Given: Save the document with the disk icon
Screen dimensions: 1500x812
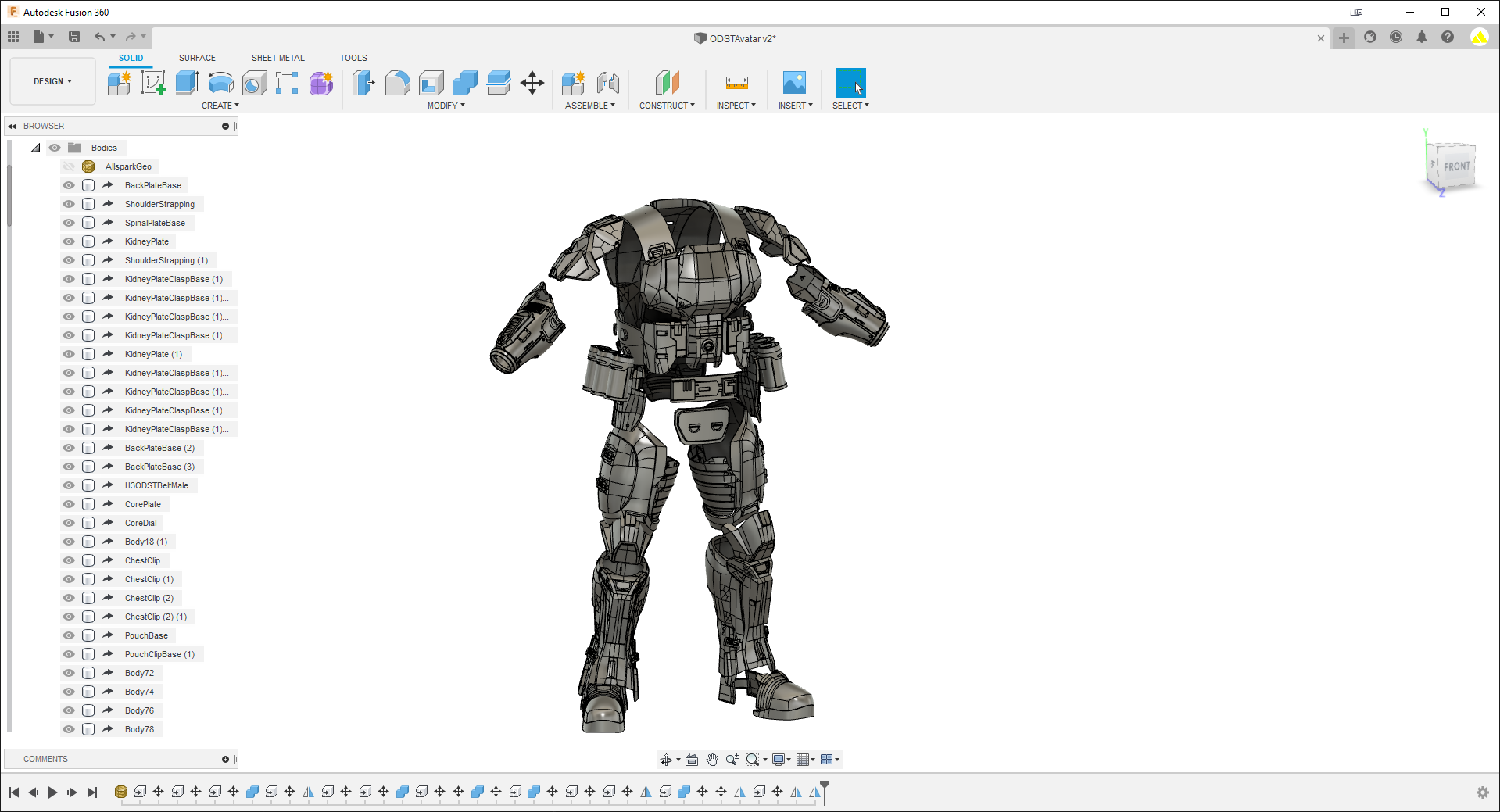Looking at the screenshot, I should pyautogui.click(x=74, y=37).
